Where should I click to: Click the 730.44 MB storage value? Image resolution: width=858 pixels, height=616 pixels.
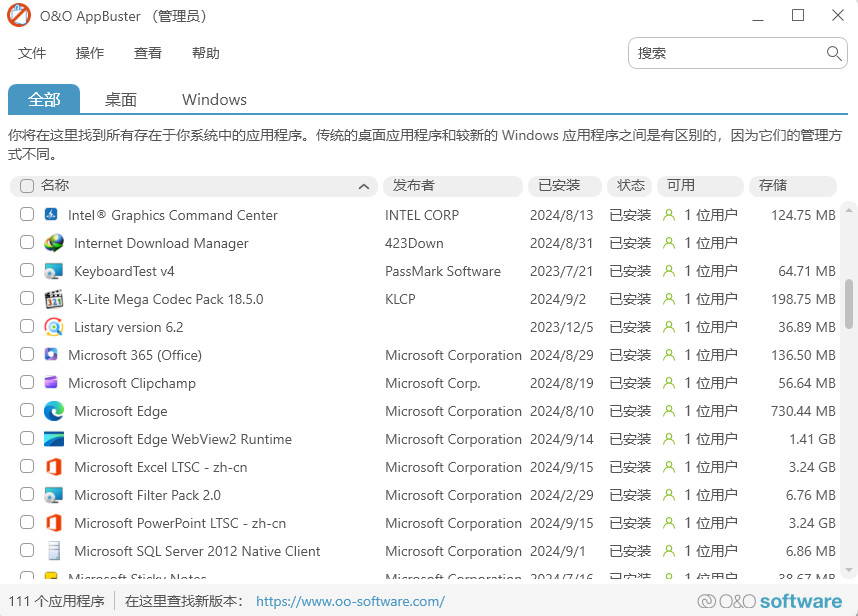pyautogui.click(x=803, y=411)
